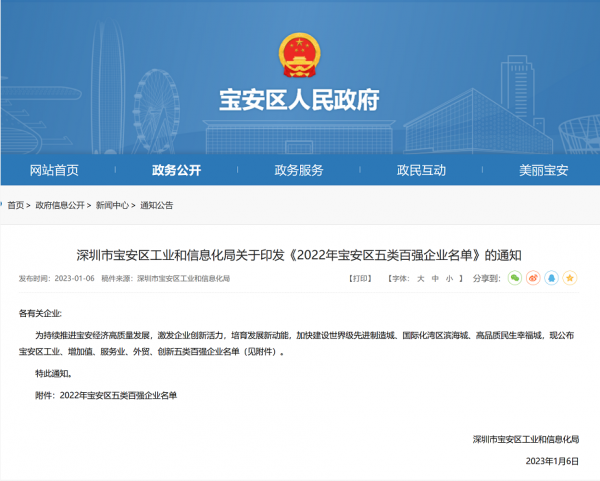Open the 政民互动 navigation tab

pyautogui.click(x=421, y=170)
